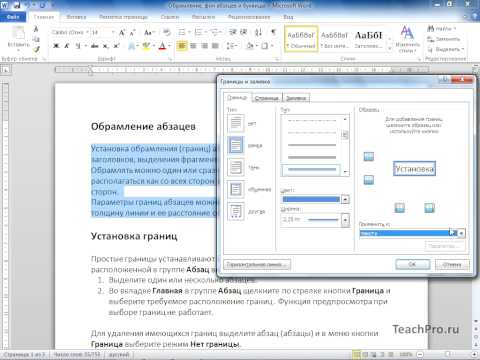Image resolution: width=480 pixels, height=360 pixels.
Task: Choose the selected line style in the list
Action: 311,170
